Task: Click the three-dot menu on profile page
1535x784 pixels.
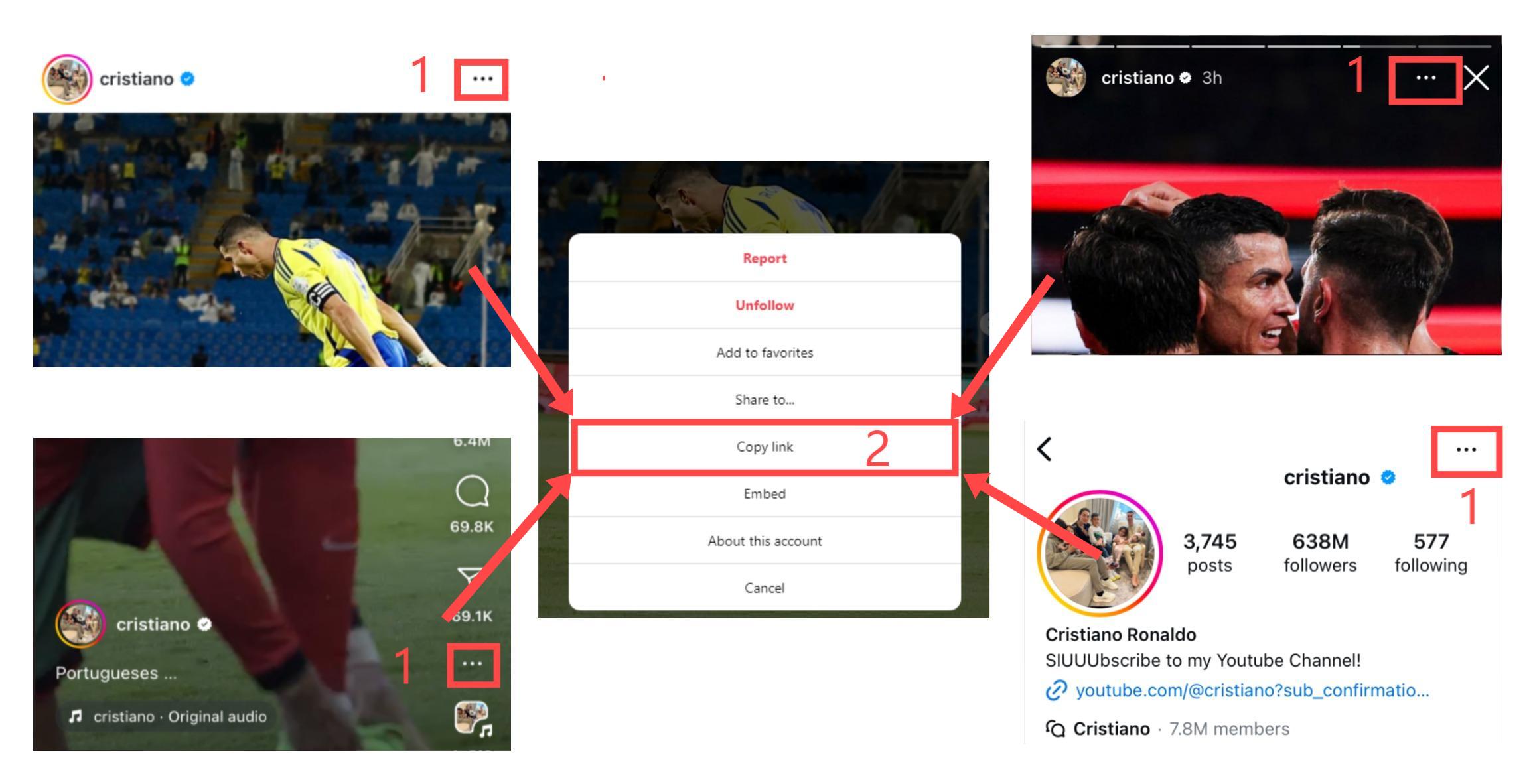Action: tap(1467, 448)
